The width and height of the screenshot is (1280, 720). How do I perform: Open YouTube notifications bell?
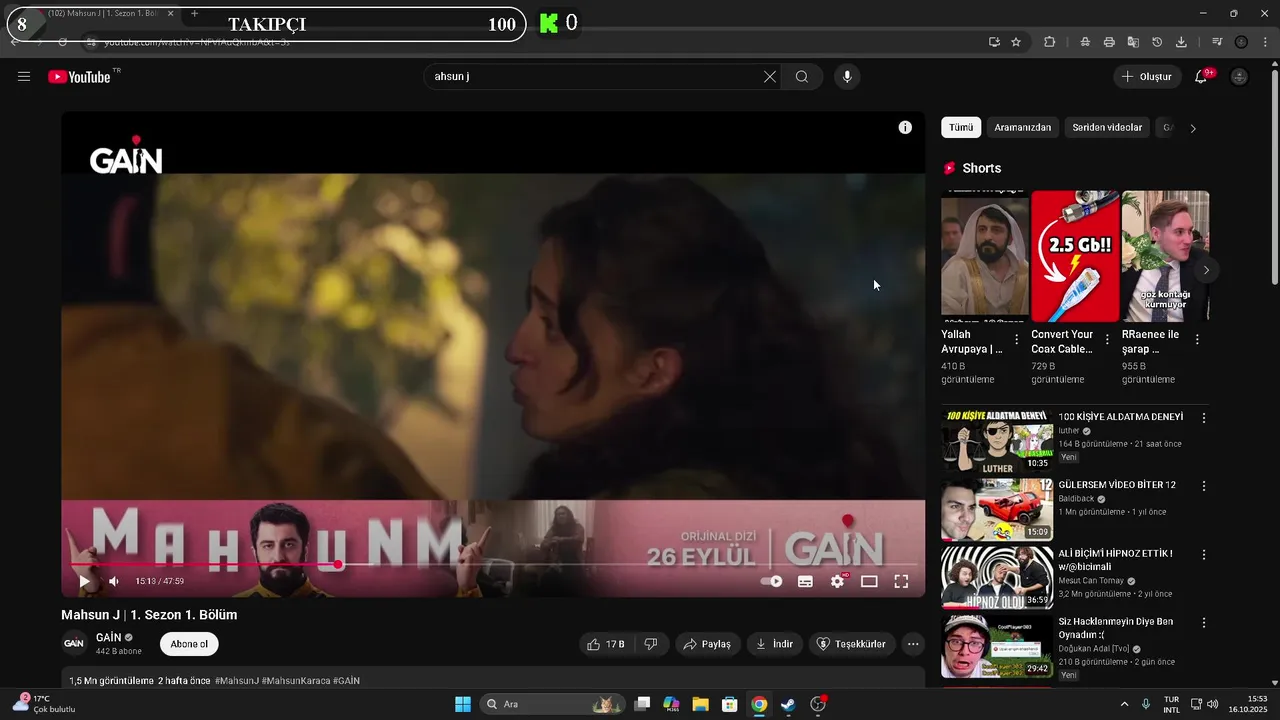tap(1201, 77)
